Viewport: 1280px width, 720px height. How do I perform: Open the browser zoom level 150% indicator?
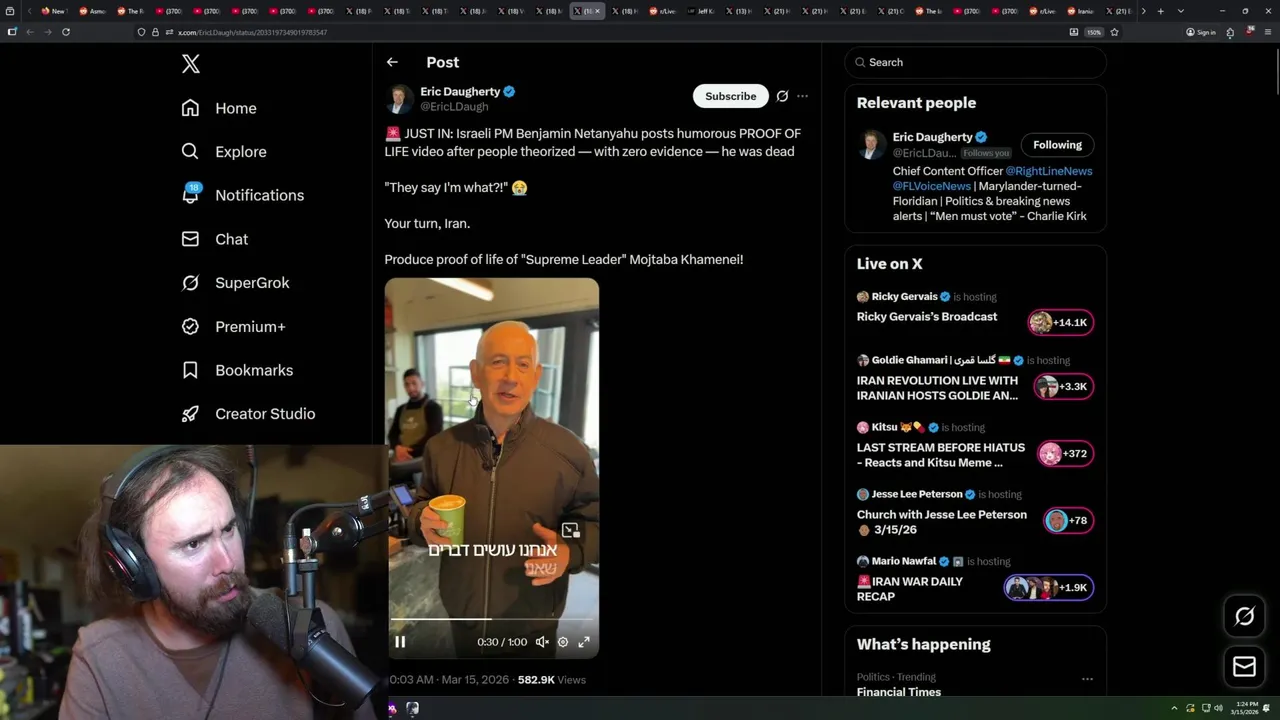[x=1094, y=32]
